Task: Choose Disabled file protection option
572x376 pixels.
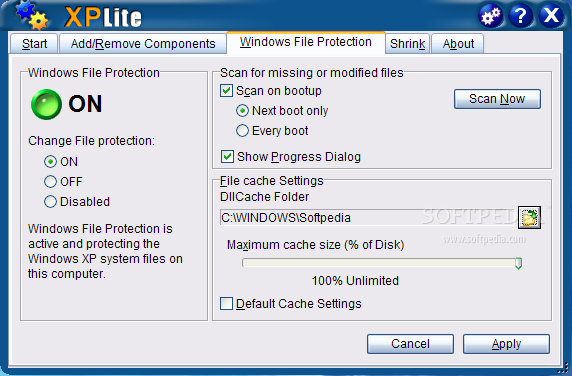Action: coord(50,201)
